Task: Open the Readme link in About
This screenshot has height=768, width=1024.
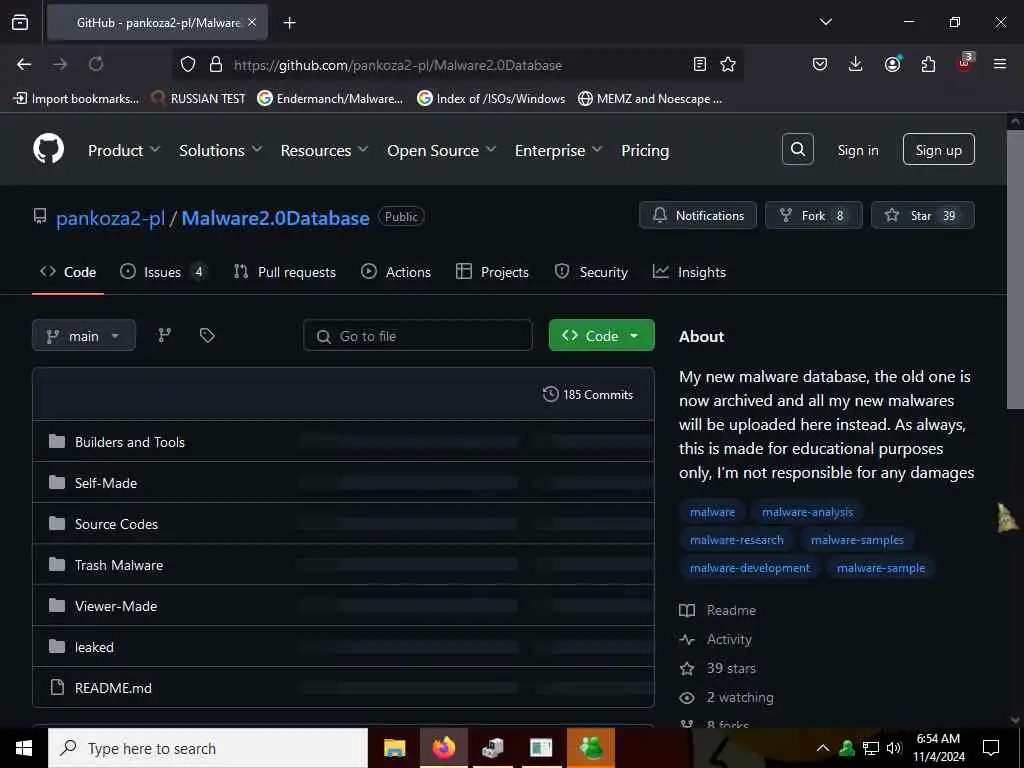Action: click(x=718, y=610)
